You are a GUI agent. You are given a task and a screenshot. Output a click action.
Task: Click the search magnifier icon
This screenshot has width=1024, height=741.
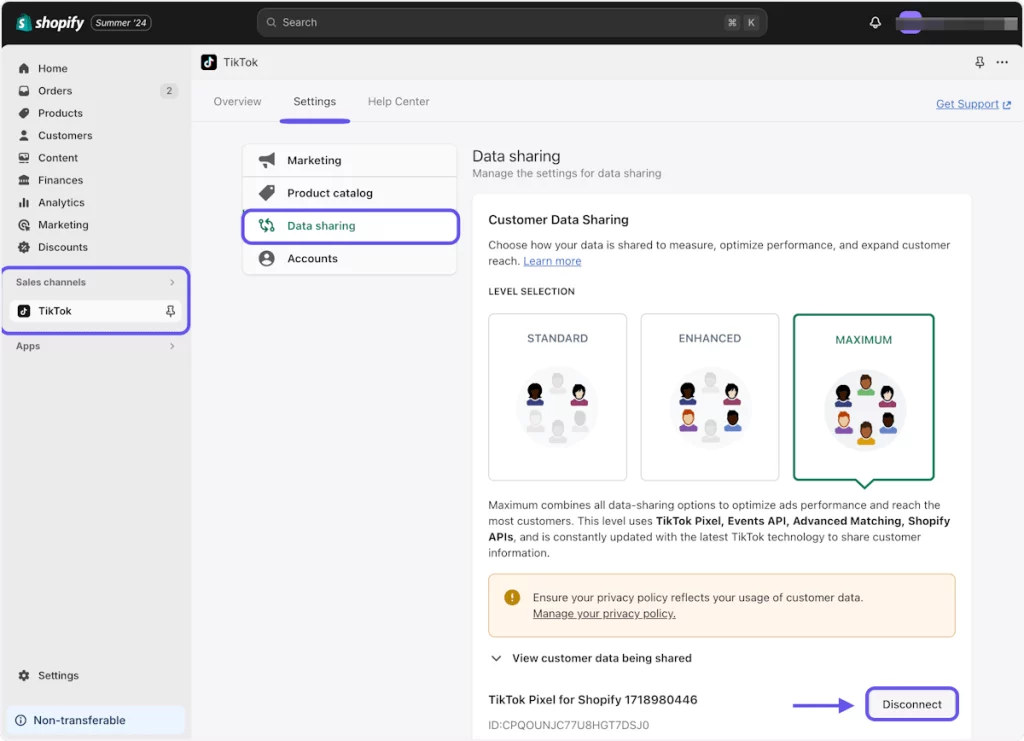(x=271, y=22)
